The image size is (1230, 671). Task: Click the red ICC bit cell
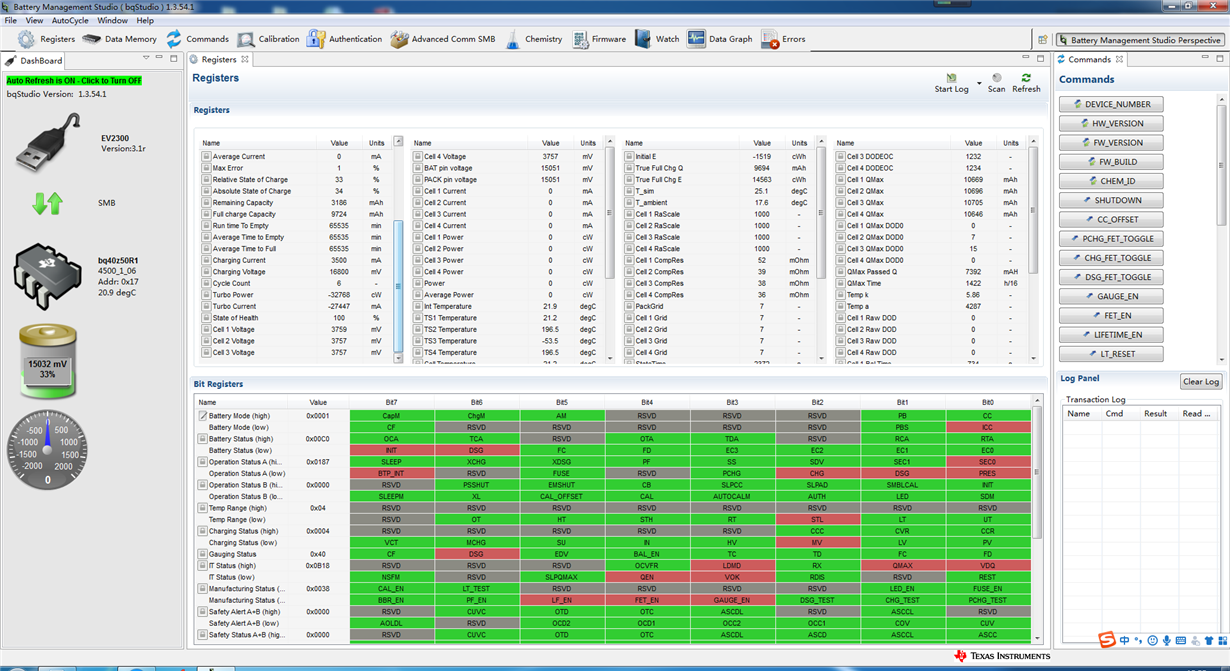tap(987, 427)
